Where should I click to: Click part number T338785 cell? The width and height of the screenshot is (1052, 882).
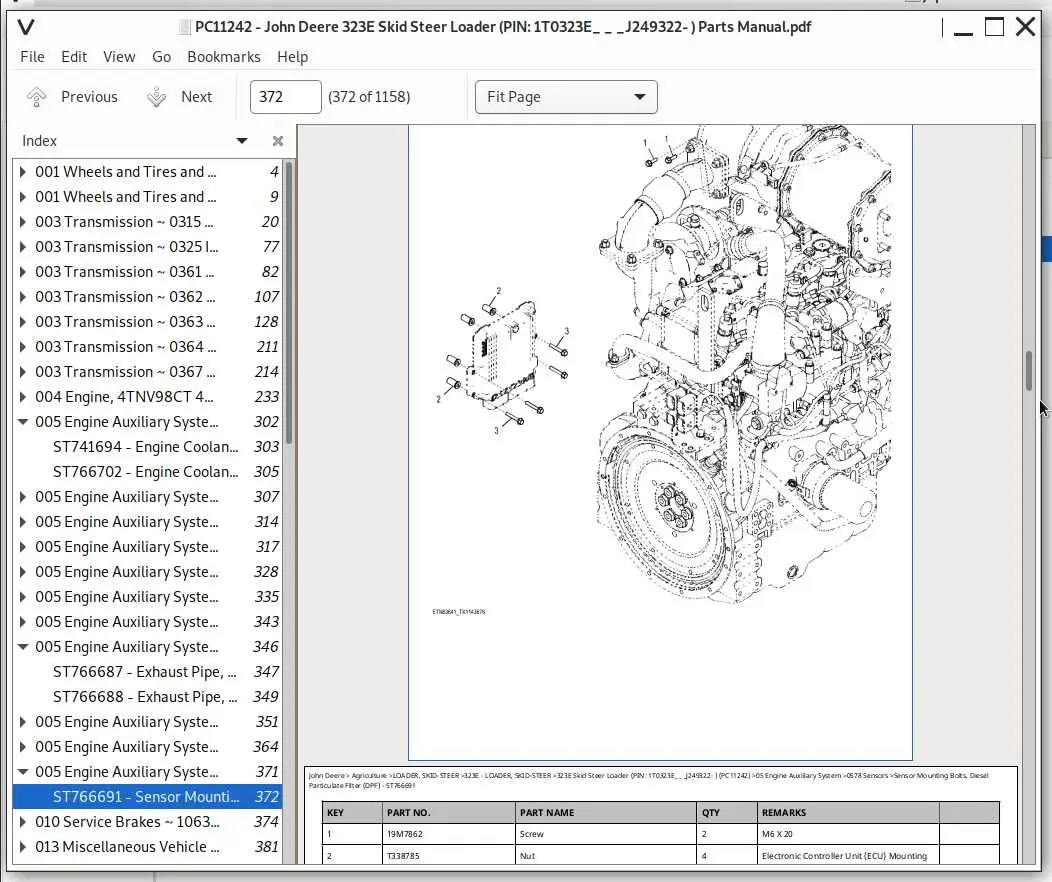(448, 855)
